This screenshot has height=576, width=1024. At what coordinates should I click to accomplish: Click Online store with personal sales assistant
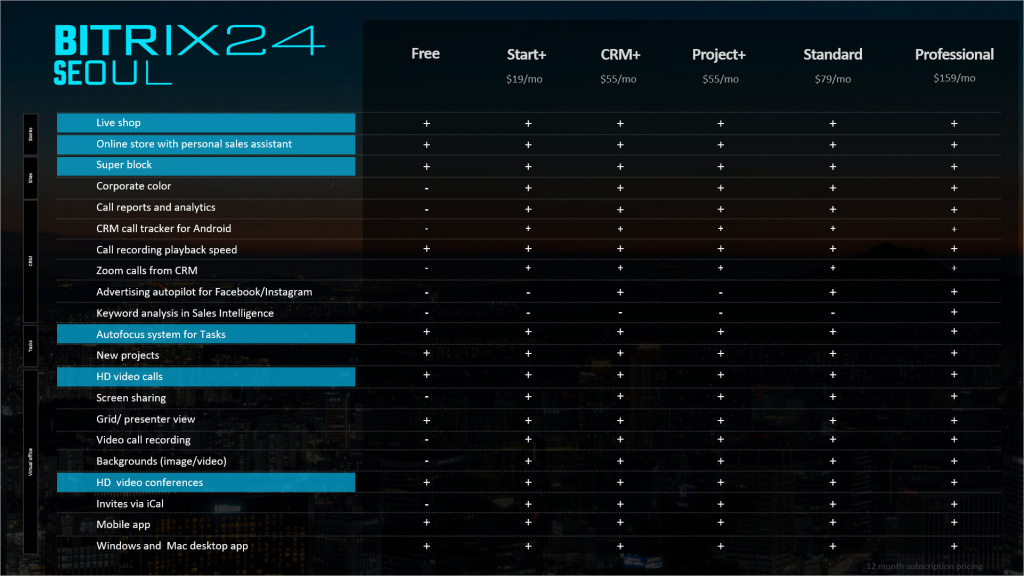pos(206,144)
